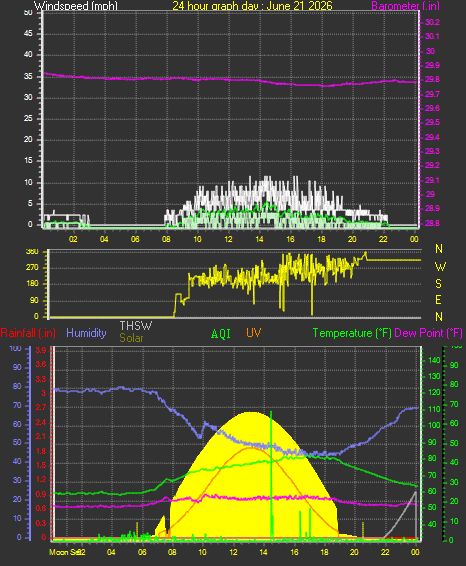Click the '29.8' barometer axis value
Image resolution: width=466 pixels, height=566 pixels.
(x=432, y=79)
